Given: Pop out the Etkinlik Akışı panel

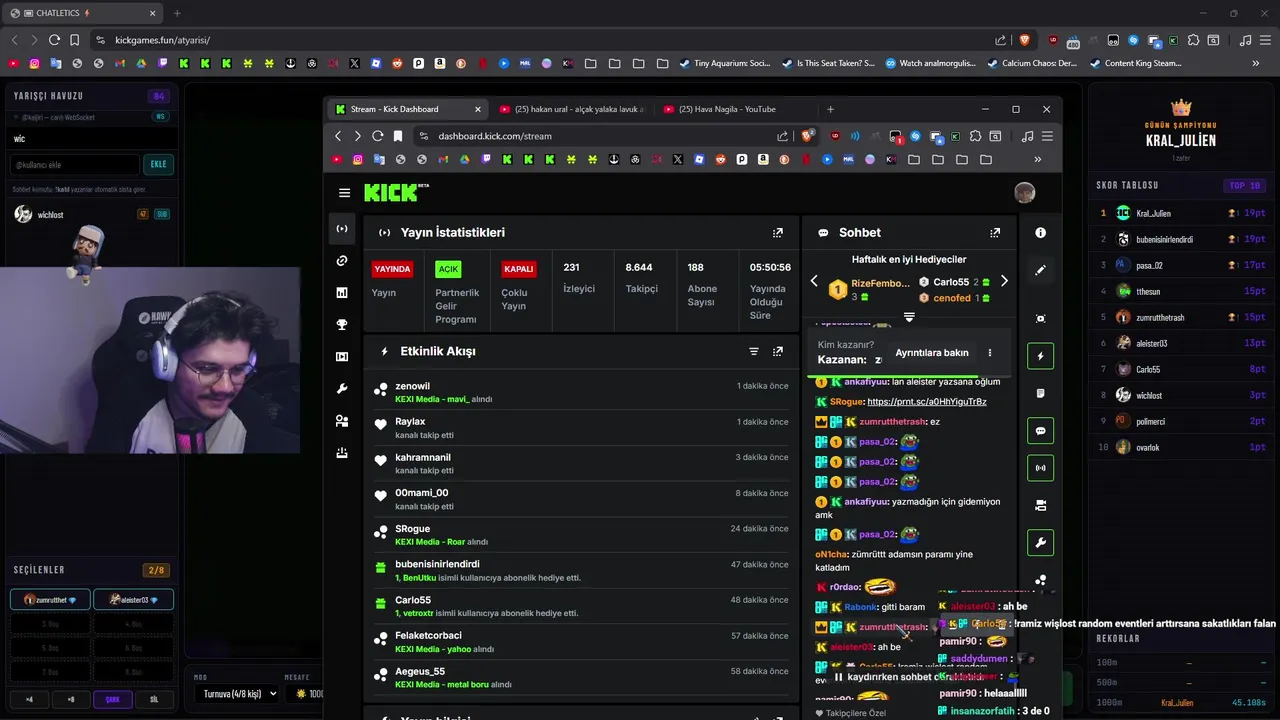Looking at the screenshot, I should (778, 351).
